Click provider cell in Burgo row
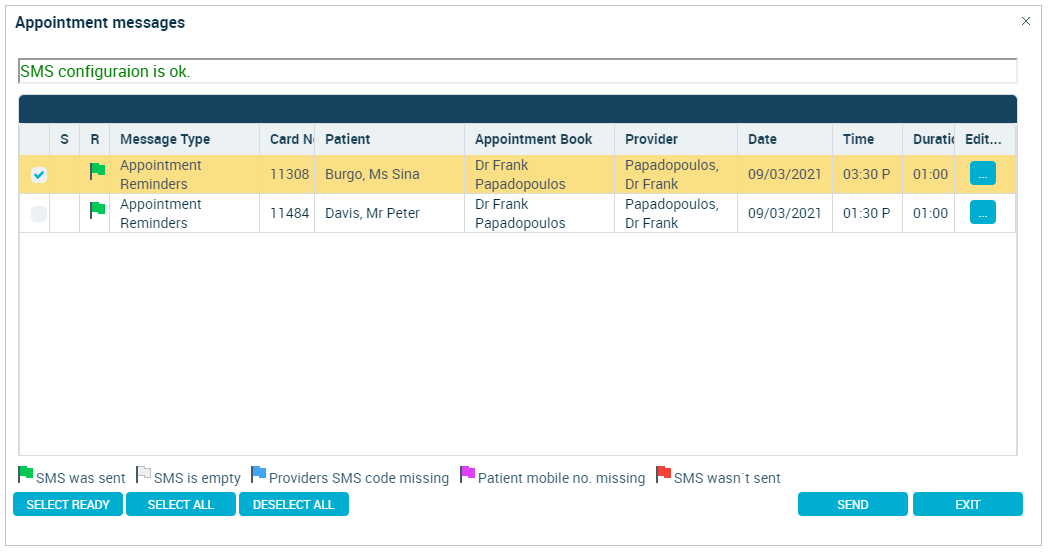 tap(676, 174)
